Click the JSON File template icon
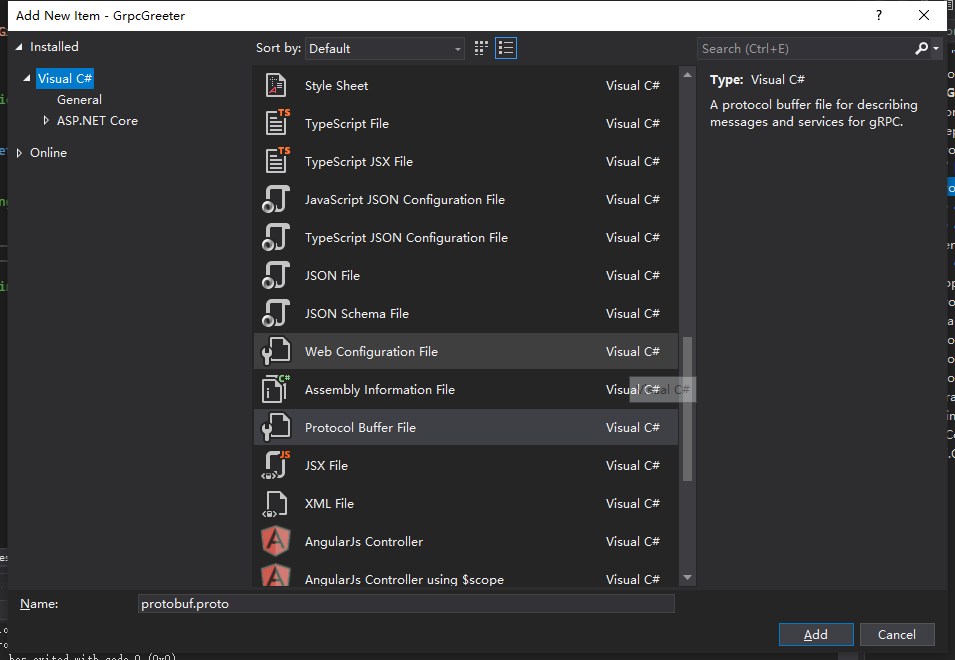The height and width of the screenshot is (660, 955). coord(276,275)
